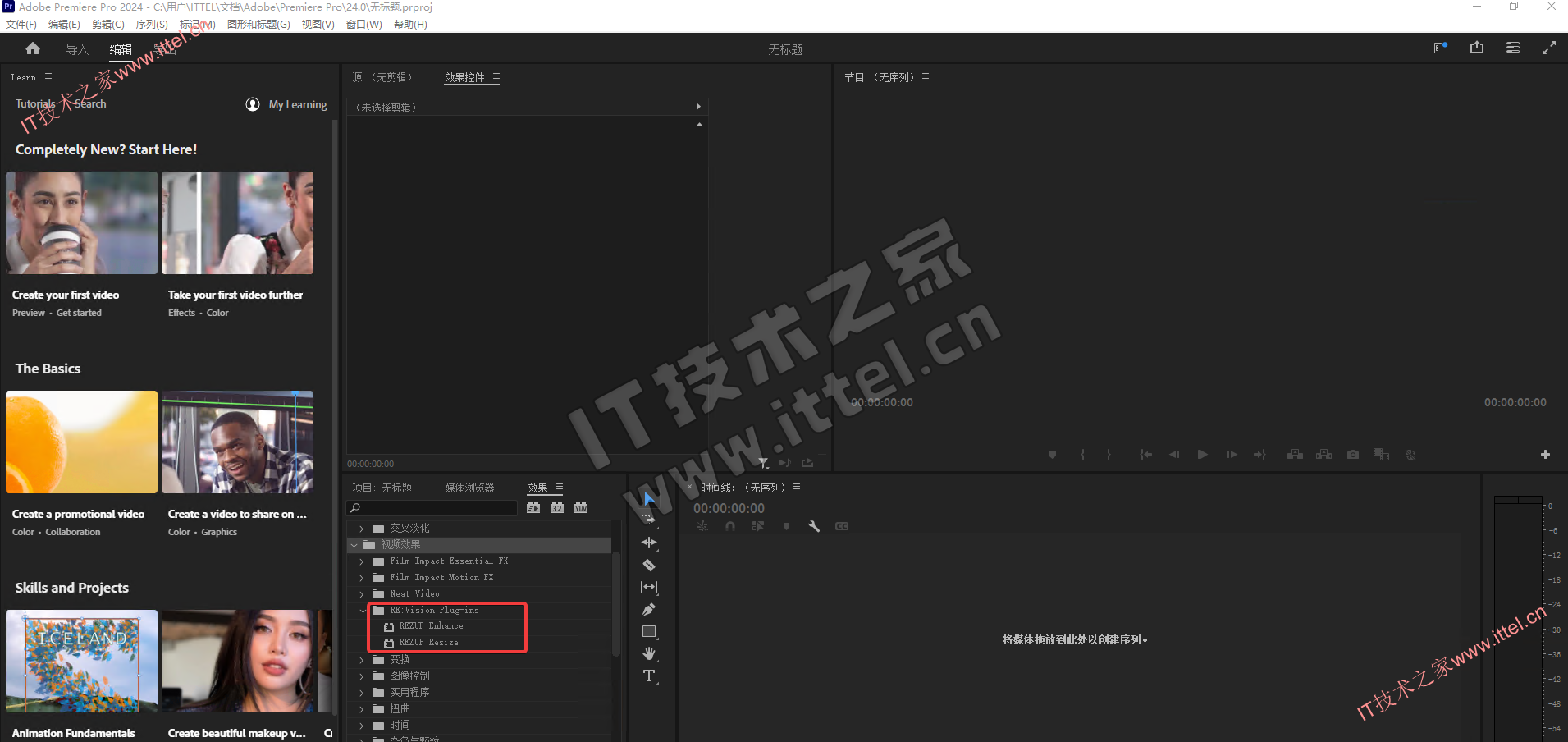Image resolution: width=1568 pixels, height=742 pixels.
Task: Open the 序列(S) menu
Action: coord(152,25)
